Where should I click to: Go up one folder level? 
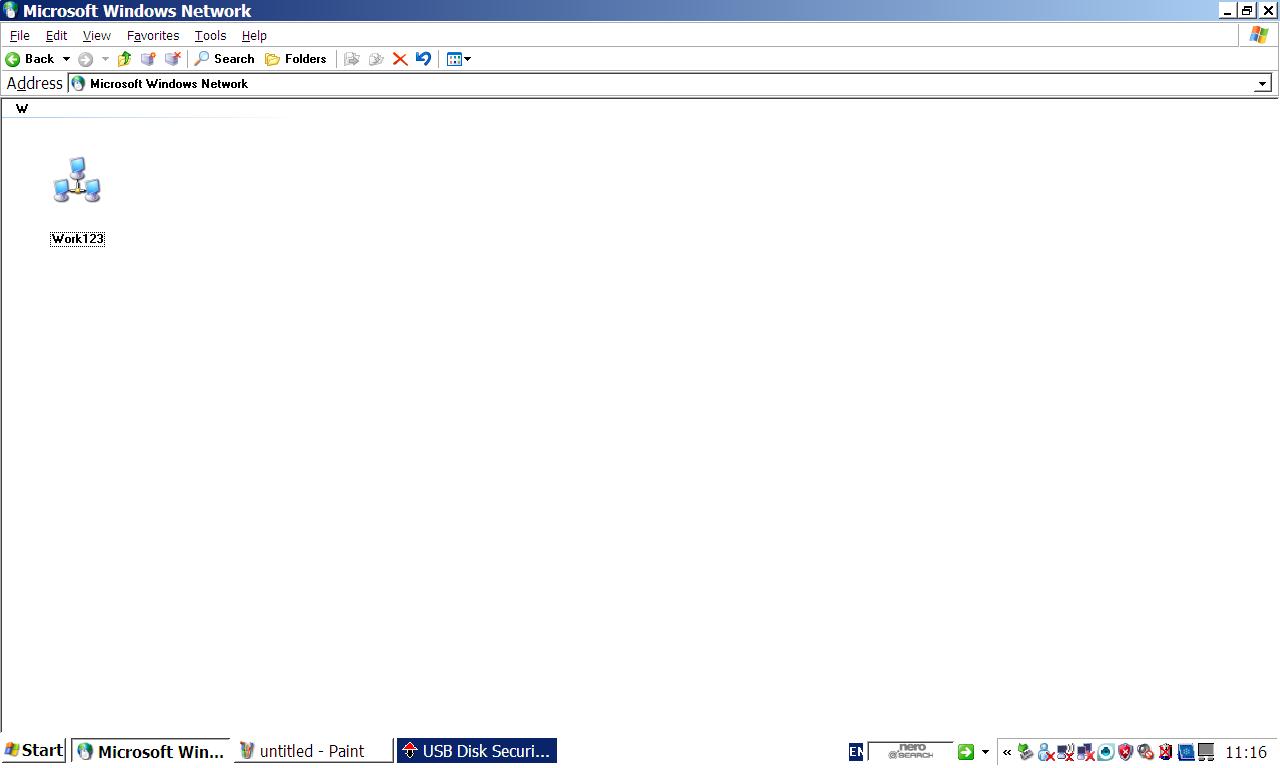(x=125, y=59)
